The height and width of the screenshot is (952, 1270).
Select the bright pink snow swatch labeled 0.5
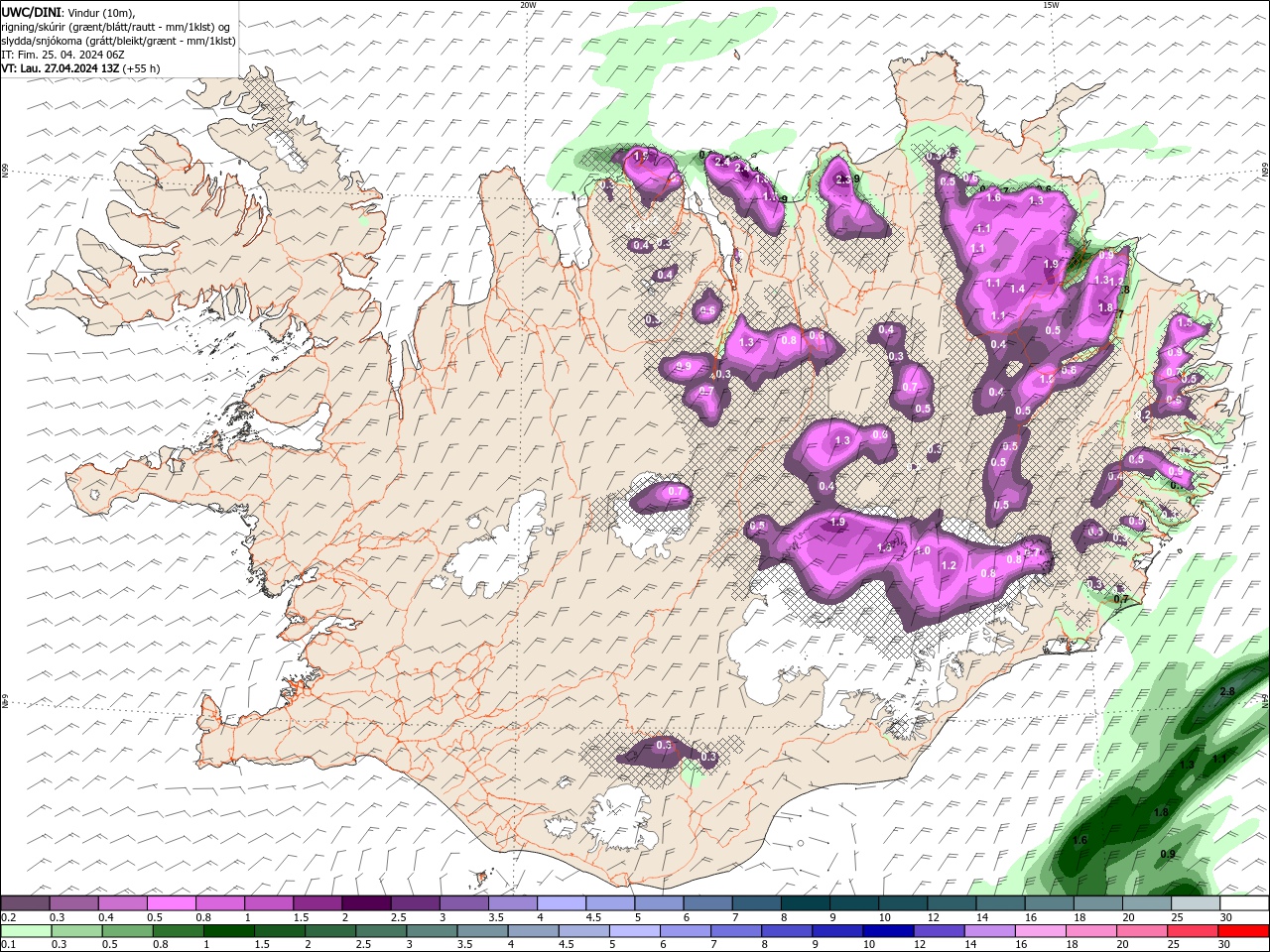[171, 903]
